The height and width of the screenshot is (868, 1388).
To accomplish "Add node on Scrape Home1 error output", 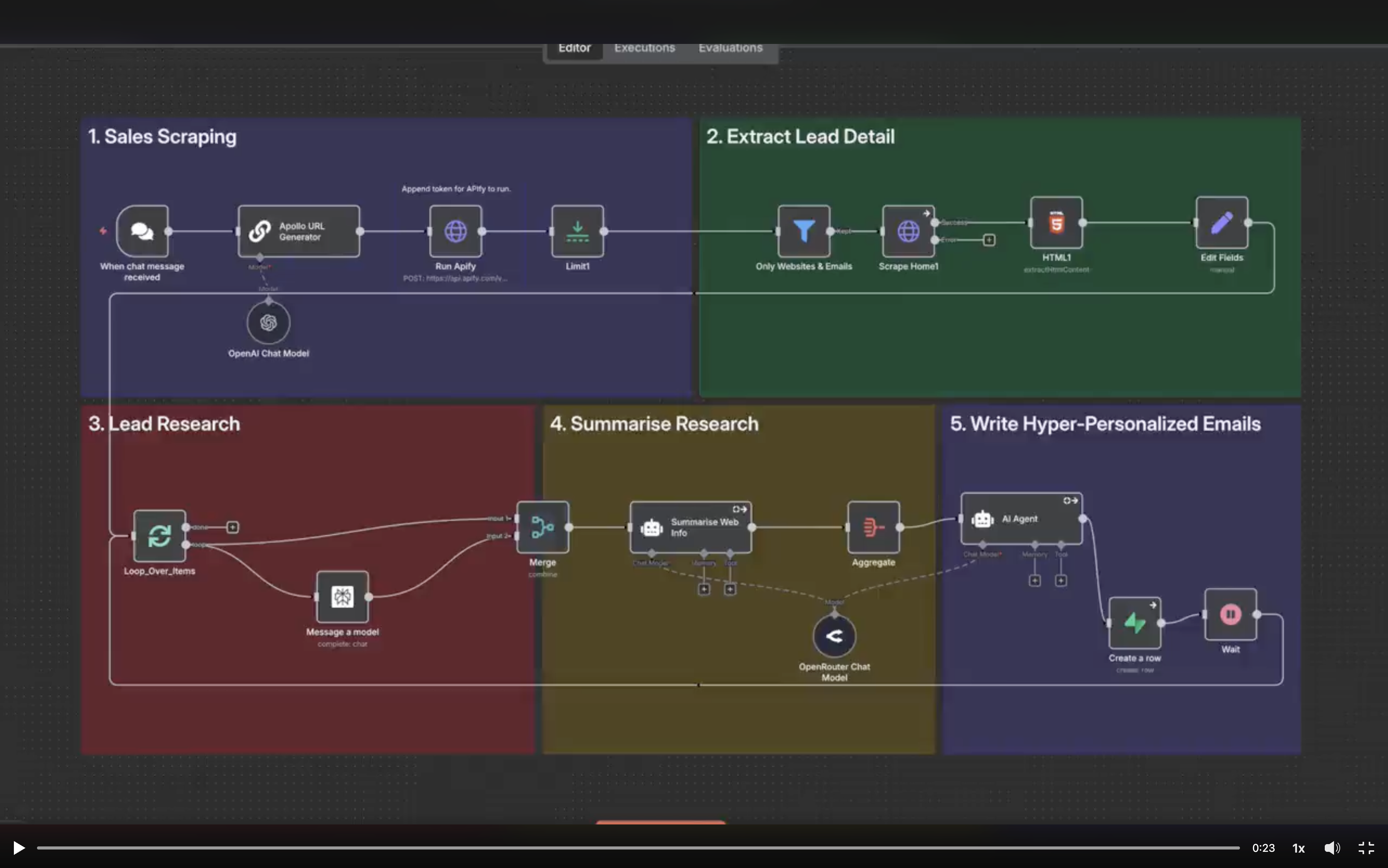I will [989, 240].
